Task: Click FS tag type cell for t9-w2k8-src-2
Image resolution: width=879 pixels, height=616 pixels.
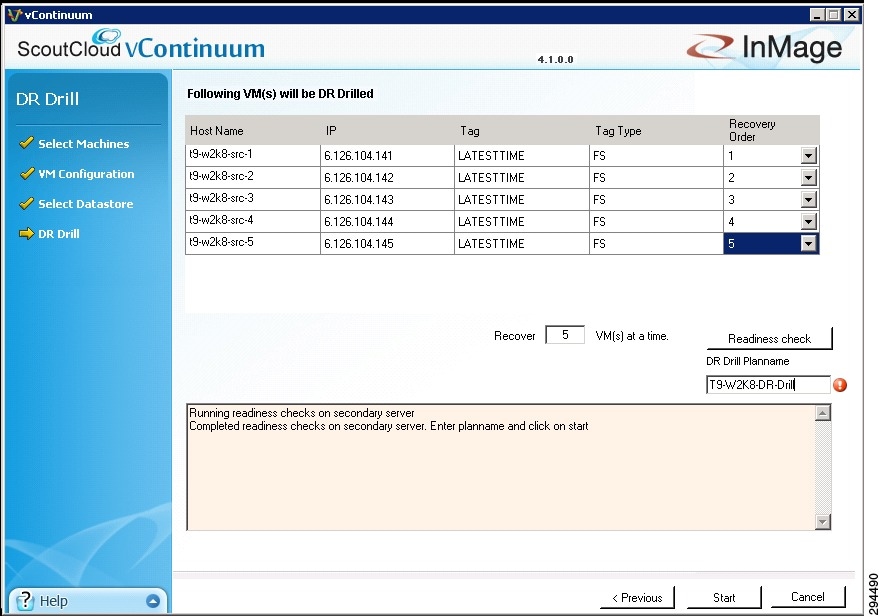Action: click(656, 177)
